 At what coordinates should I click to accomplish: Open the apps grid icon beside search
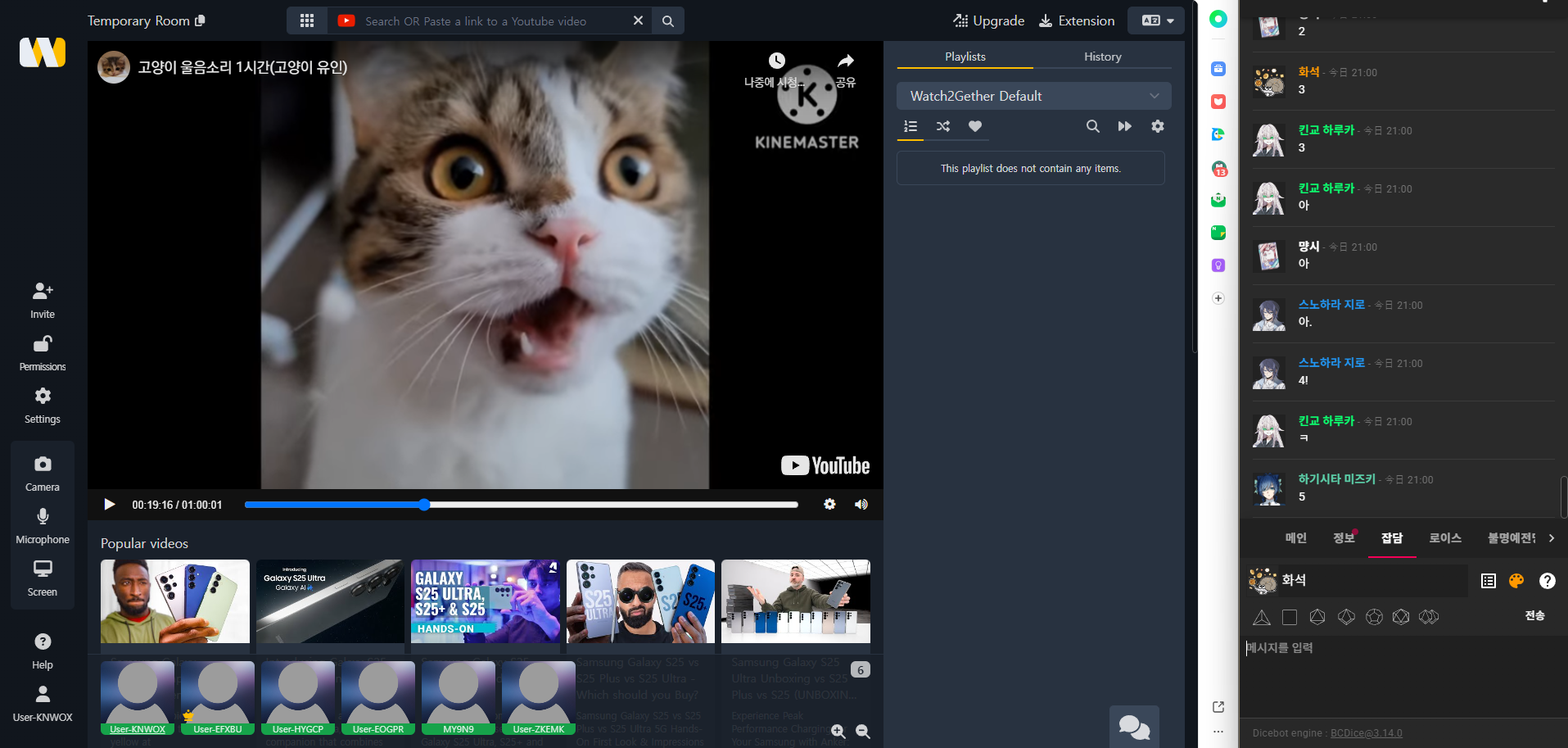click(x=307, y=20)
